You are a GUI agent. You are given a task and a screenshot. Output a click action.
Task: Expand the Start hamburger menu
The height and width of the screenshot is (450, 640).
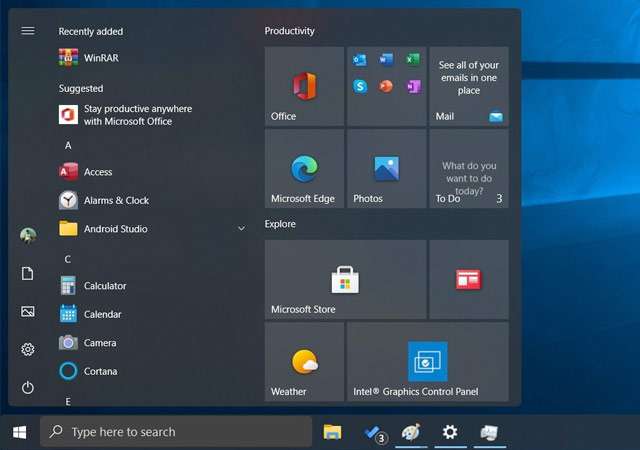[28, 31]
